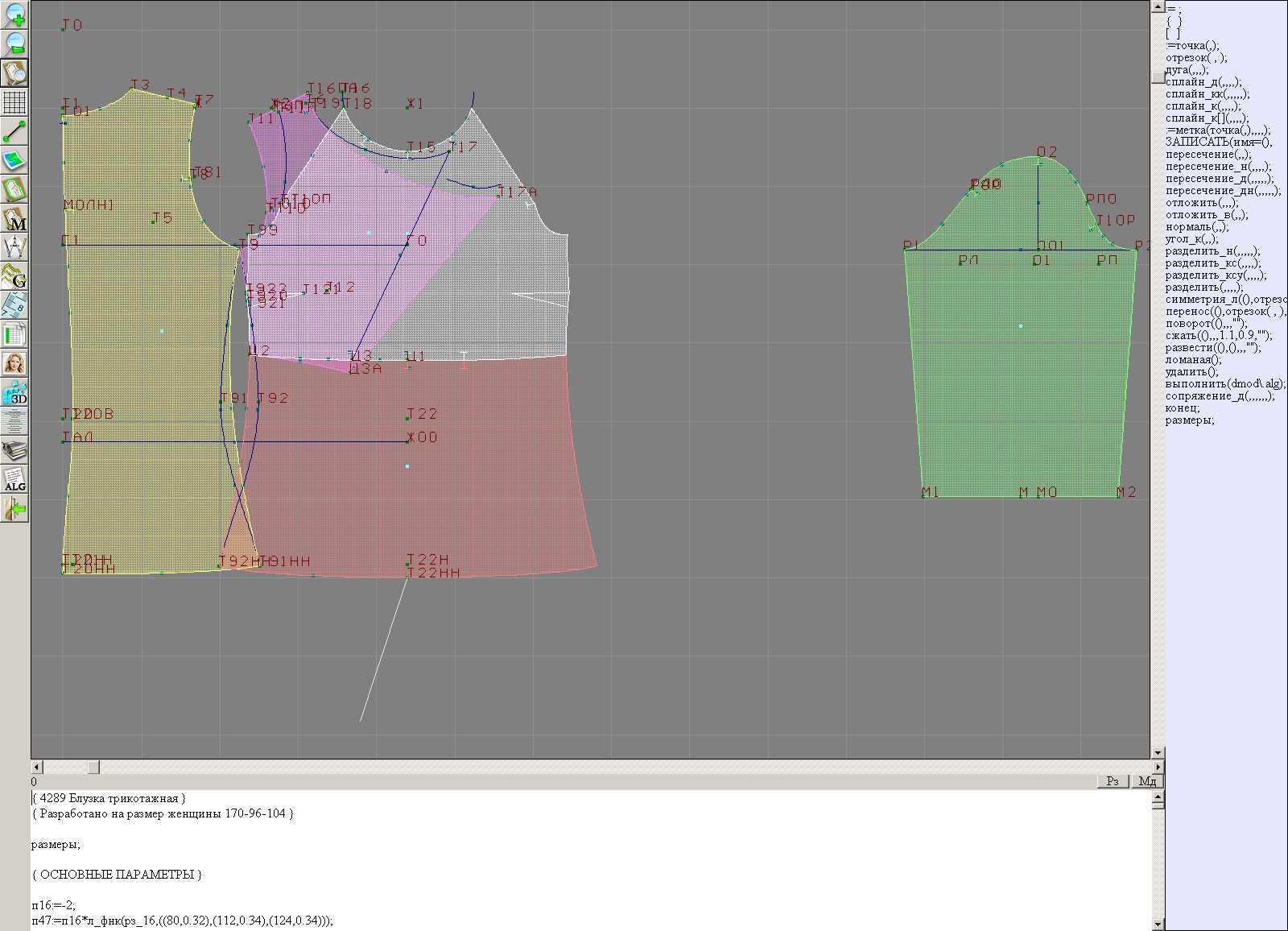Viewport: 1288px width, 931px height.
Task: Open the 3D view icon
Action: coord(14,392)
